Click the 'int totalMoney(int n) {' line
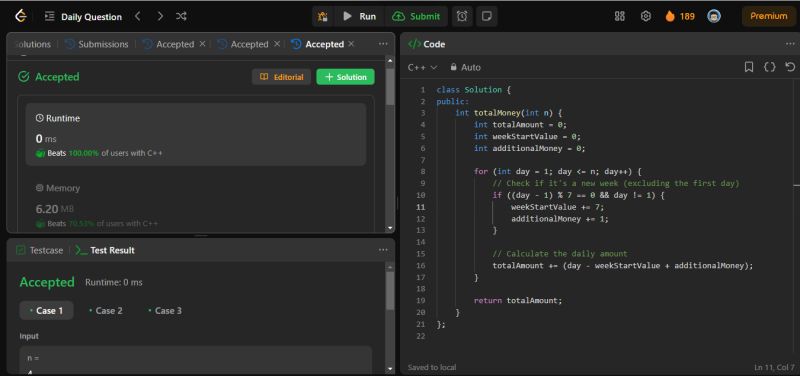This screenshot has height=376, width=800. pos(509,113)
